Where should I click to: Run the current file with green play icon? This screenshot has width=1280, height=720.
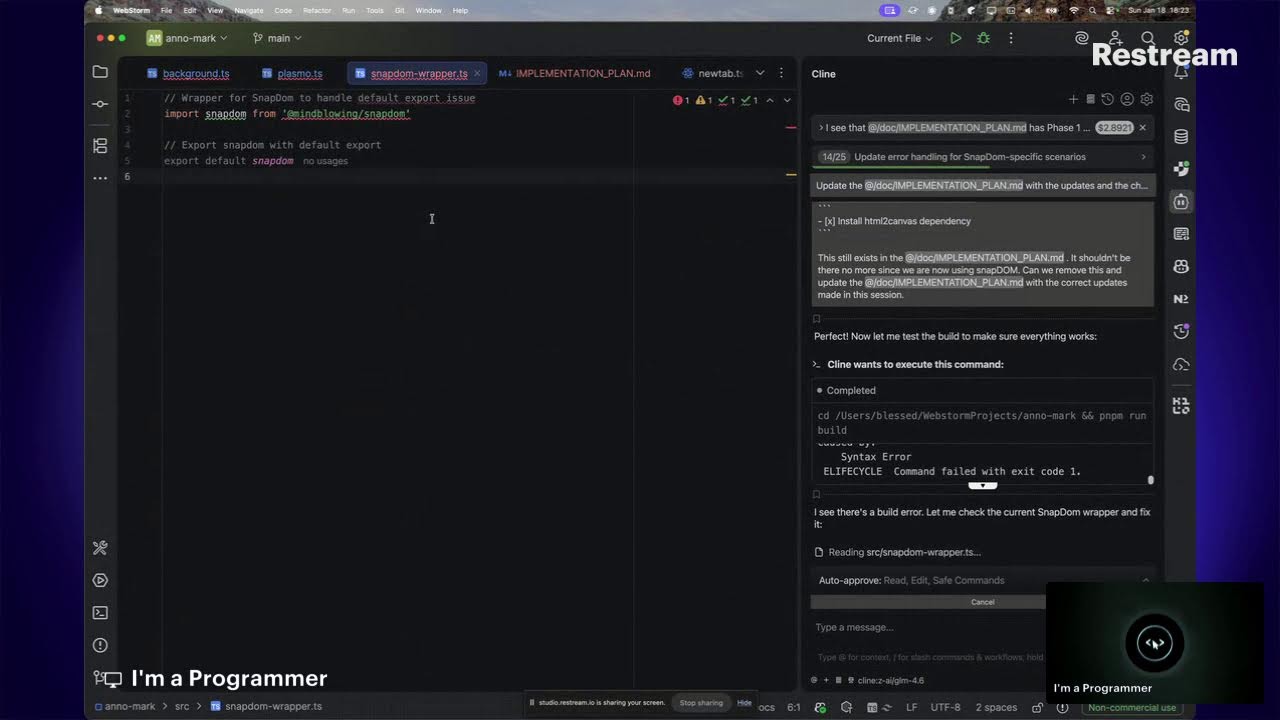tap(956, 38)
